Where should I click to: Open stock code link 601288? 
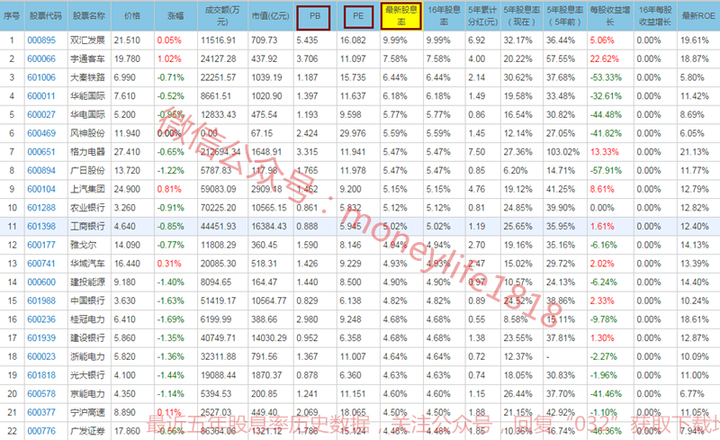click(x=41, y=208)
